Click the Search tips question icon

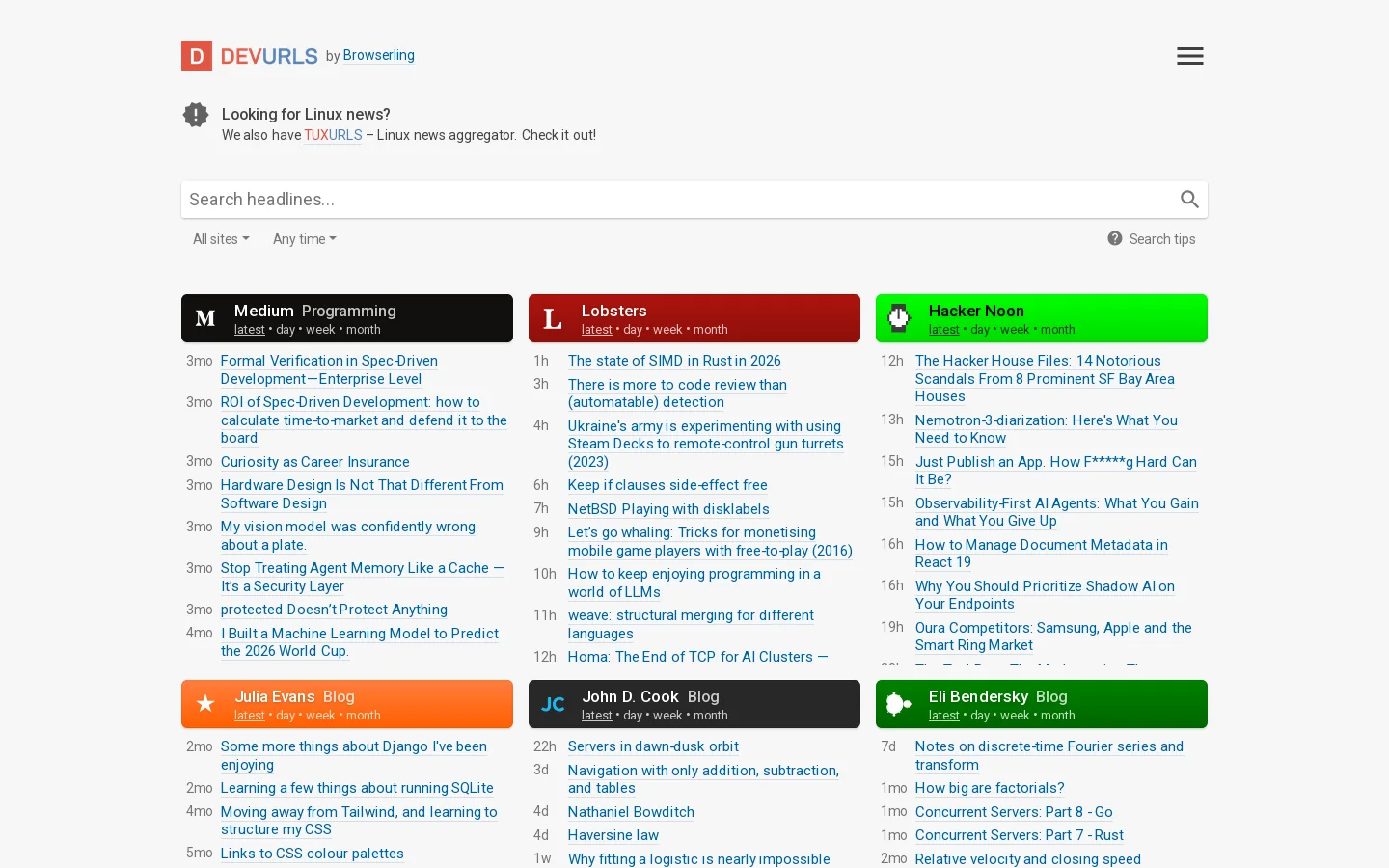coord(1115,238)
